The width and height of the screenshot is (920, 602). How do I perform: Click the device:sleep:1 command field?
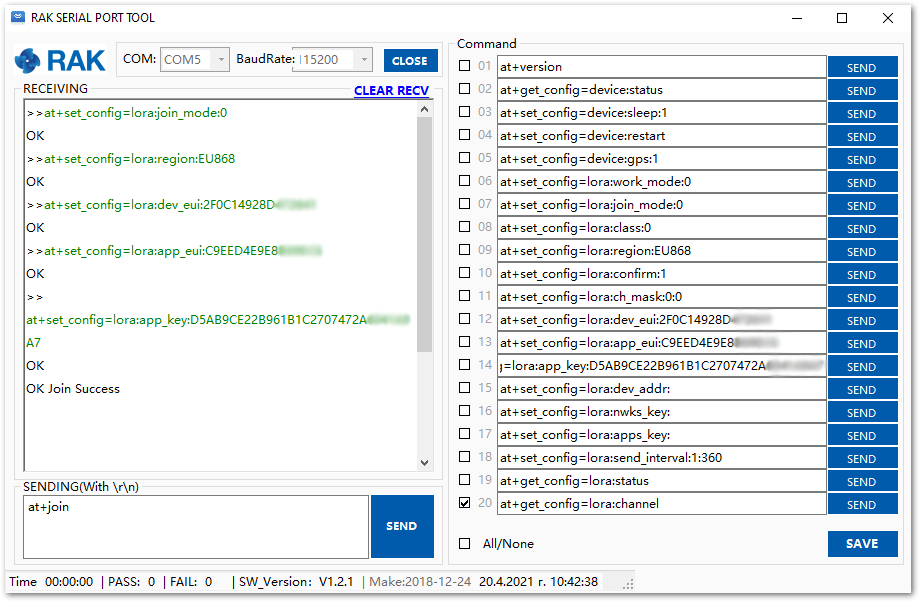coord(661,113)
